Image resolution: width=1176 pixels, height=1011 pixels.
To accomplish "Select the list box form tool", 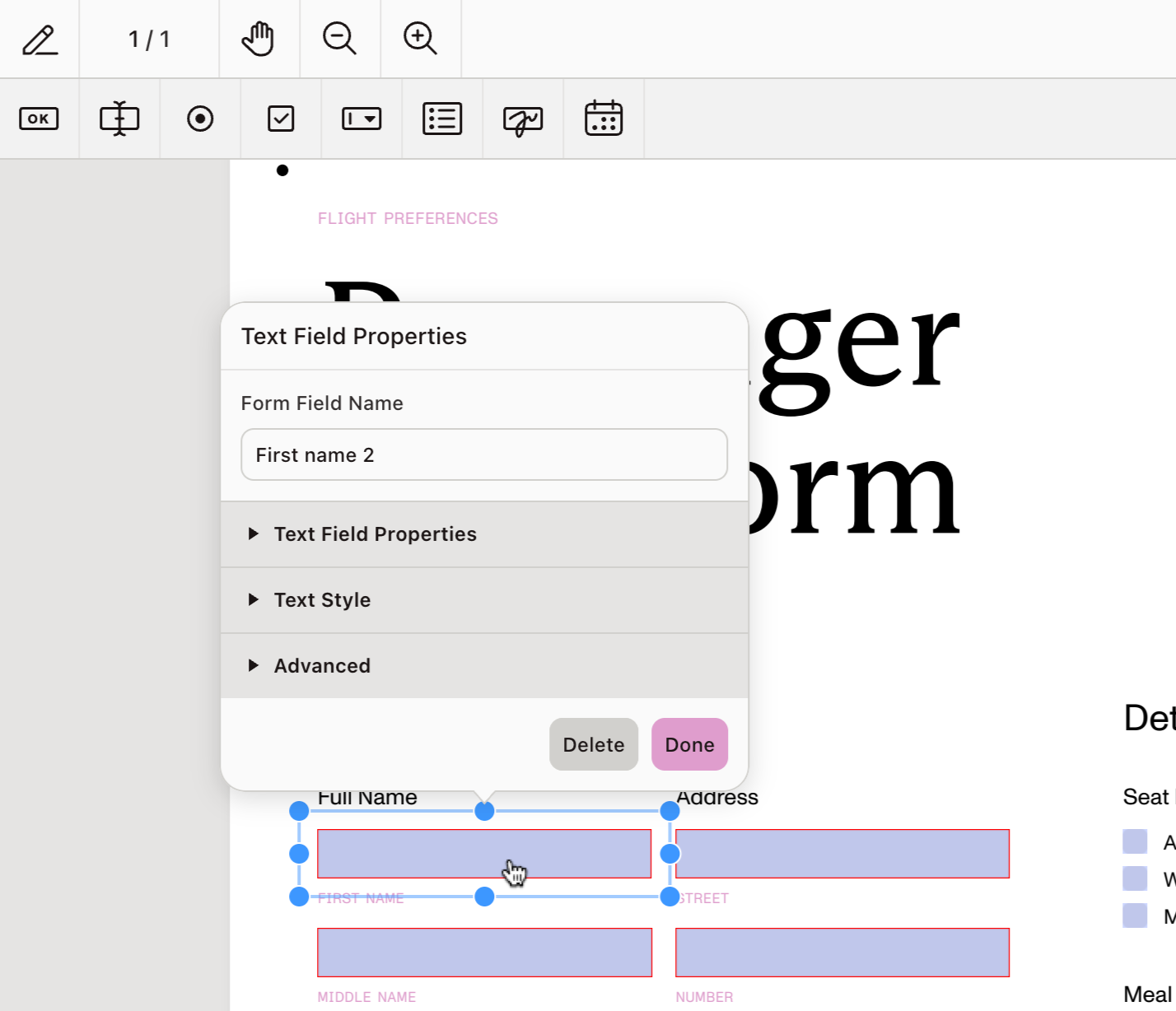I will (x=441, y=119).
